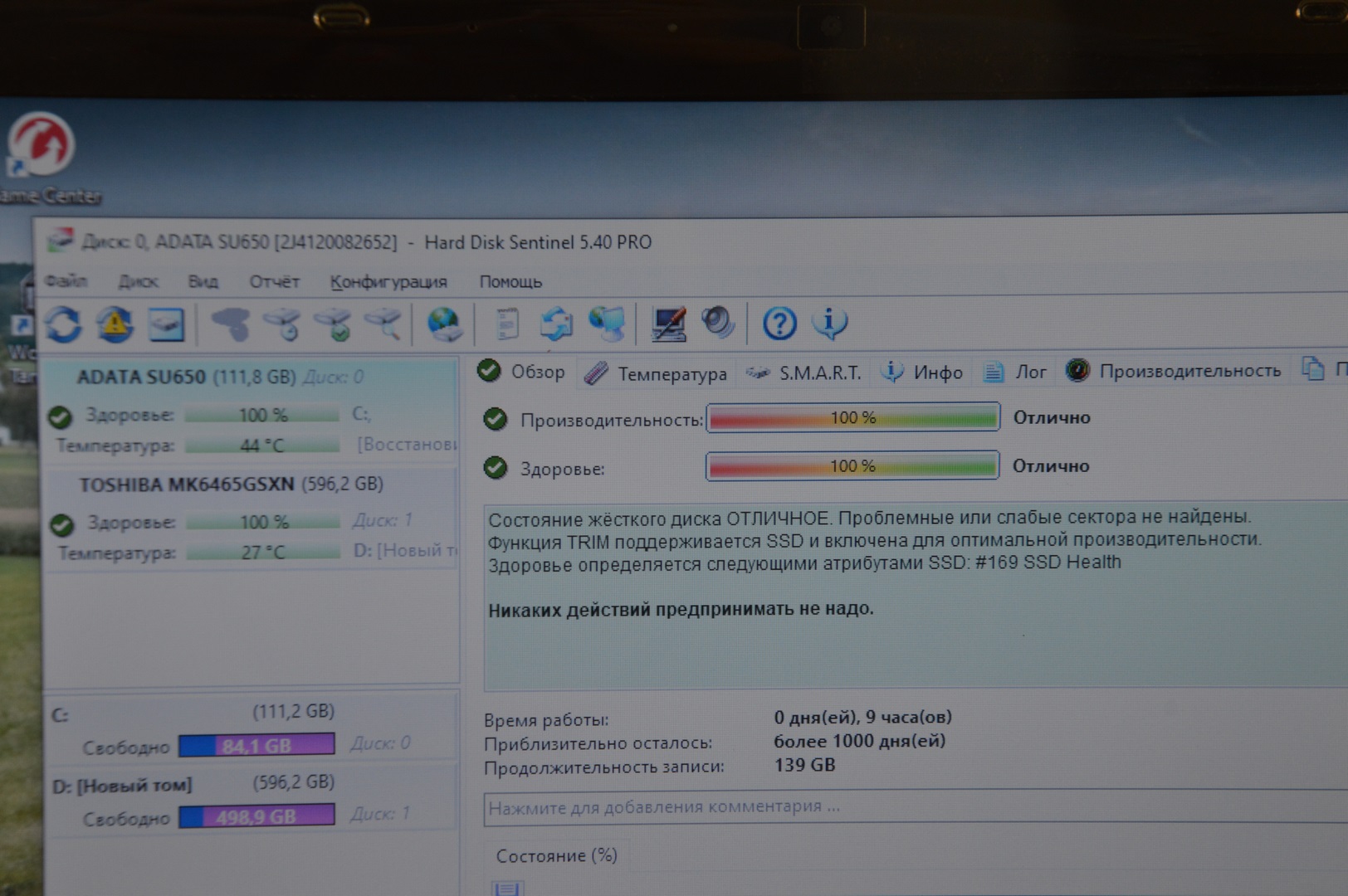Click the disk with clock toolbar icon
Screen dimensions: 1348x896
coord(283,324)
